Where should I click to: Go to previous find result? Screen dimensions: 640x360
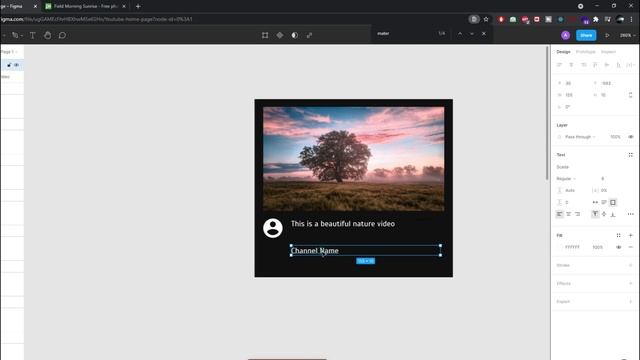(x=460, y=34)
